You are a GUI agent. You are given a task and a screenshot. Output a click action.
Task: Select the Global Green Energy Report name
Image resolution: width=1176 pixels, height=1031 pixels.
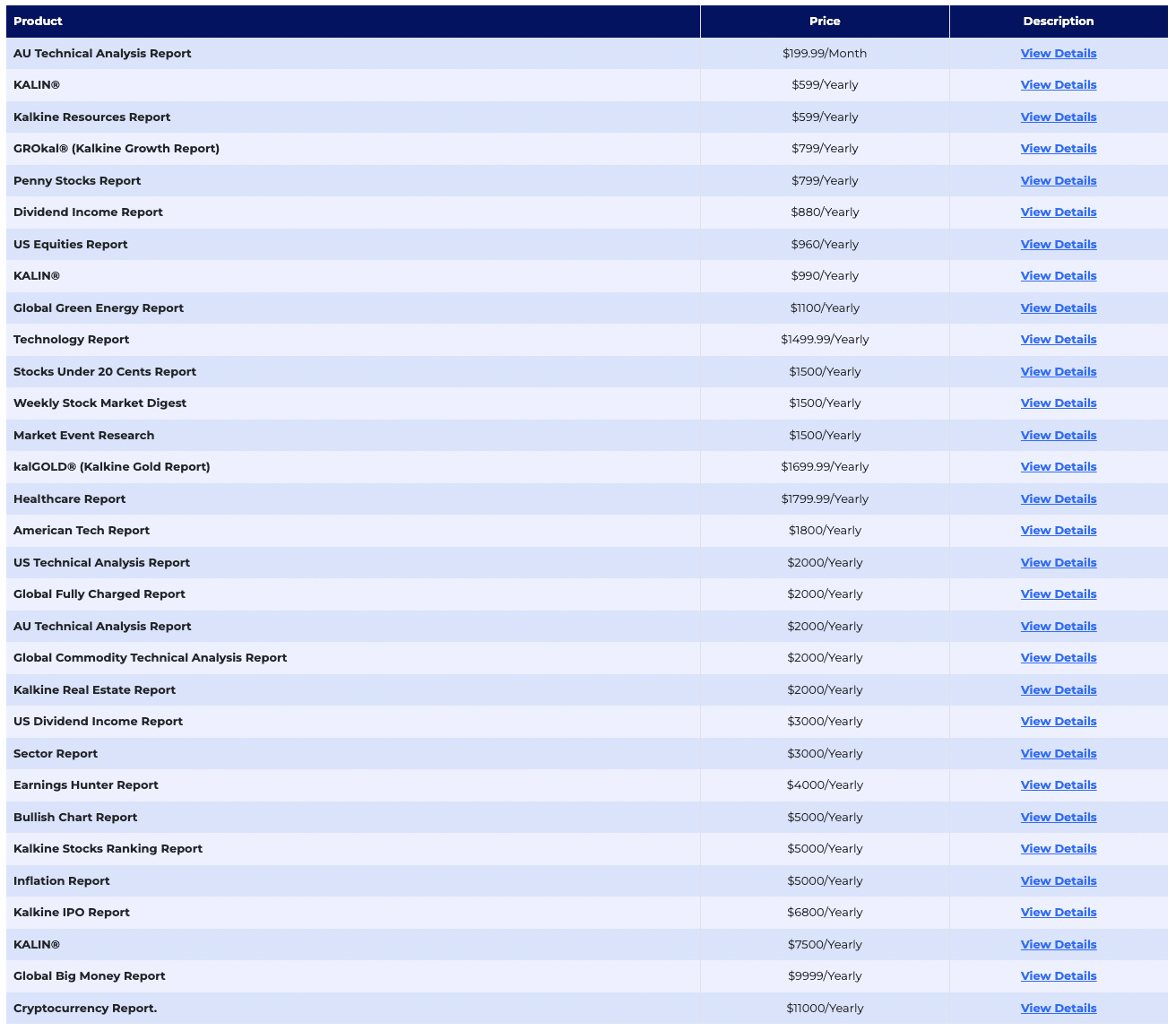pos(99,308)
